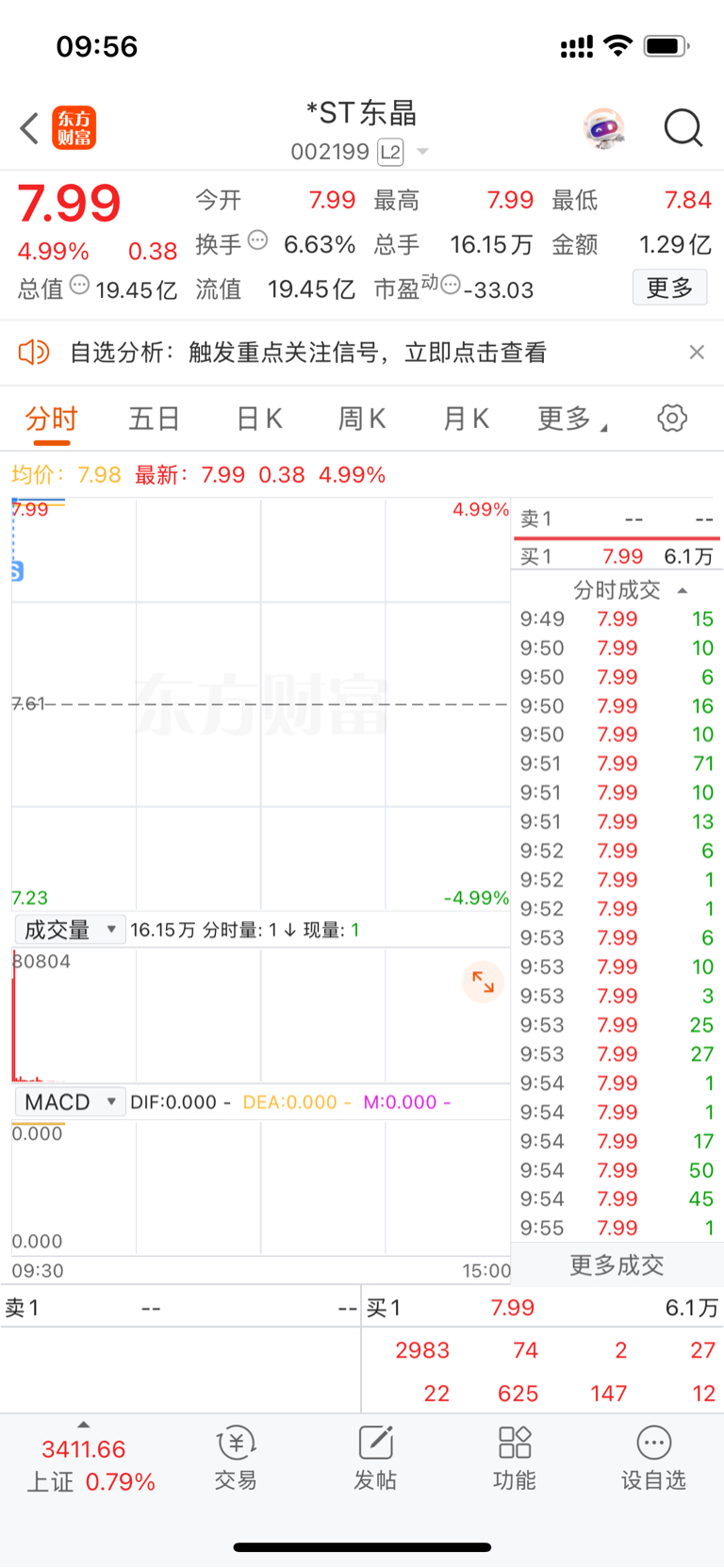Open the 交易 trade icon
The height and width of the screenshot is (1568, 724).
pos(236,1458)
